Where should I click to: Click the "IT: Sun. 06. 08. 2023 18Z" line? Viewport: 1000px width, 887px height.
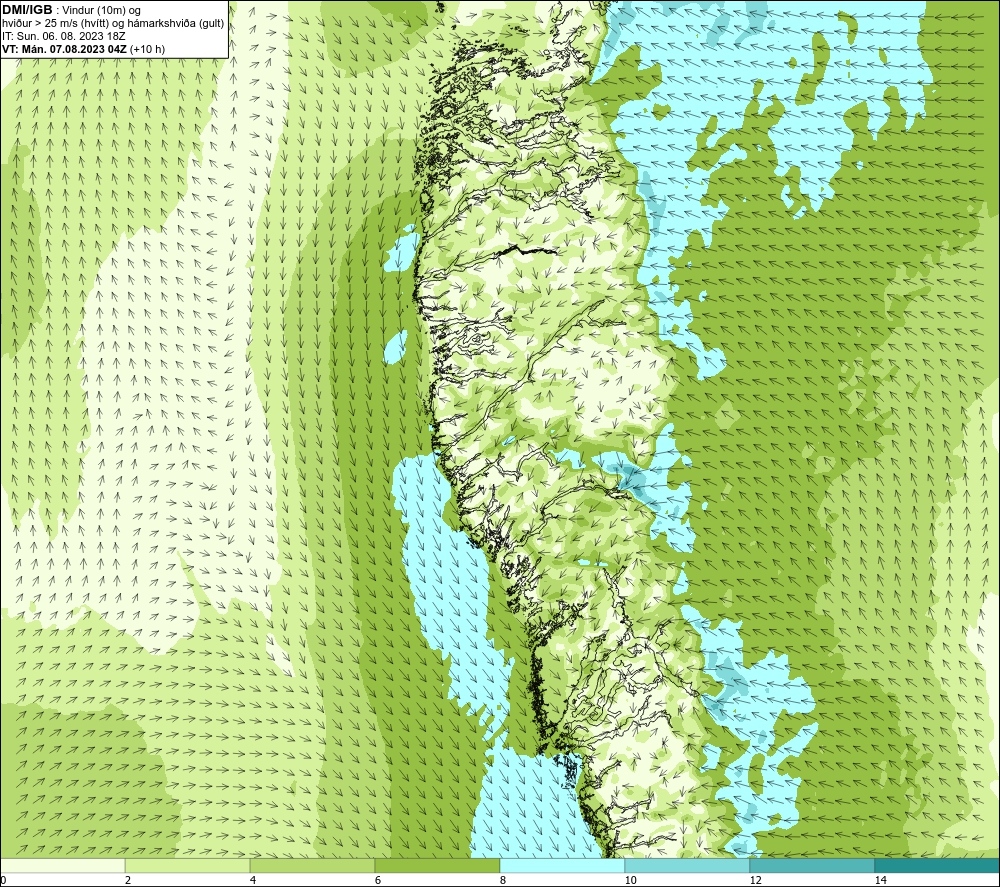[64, 36]
